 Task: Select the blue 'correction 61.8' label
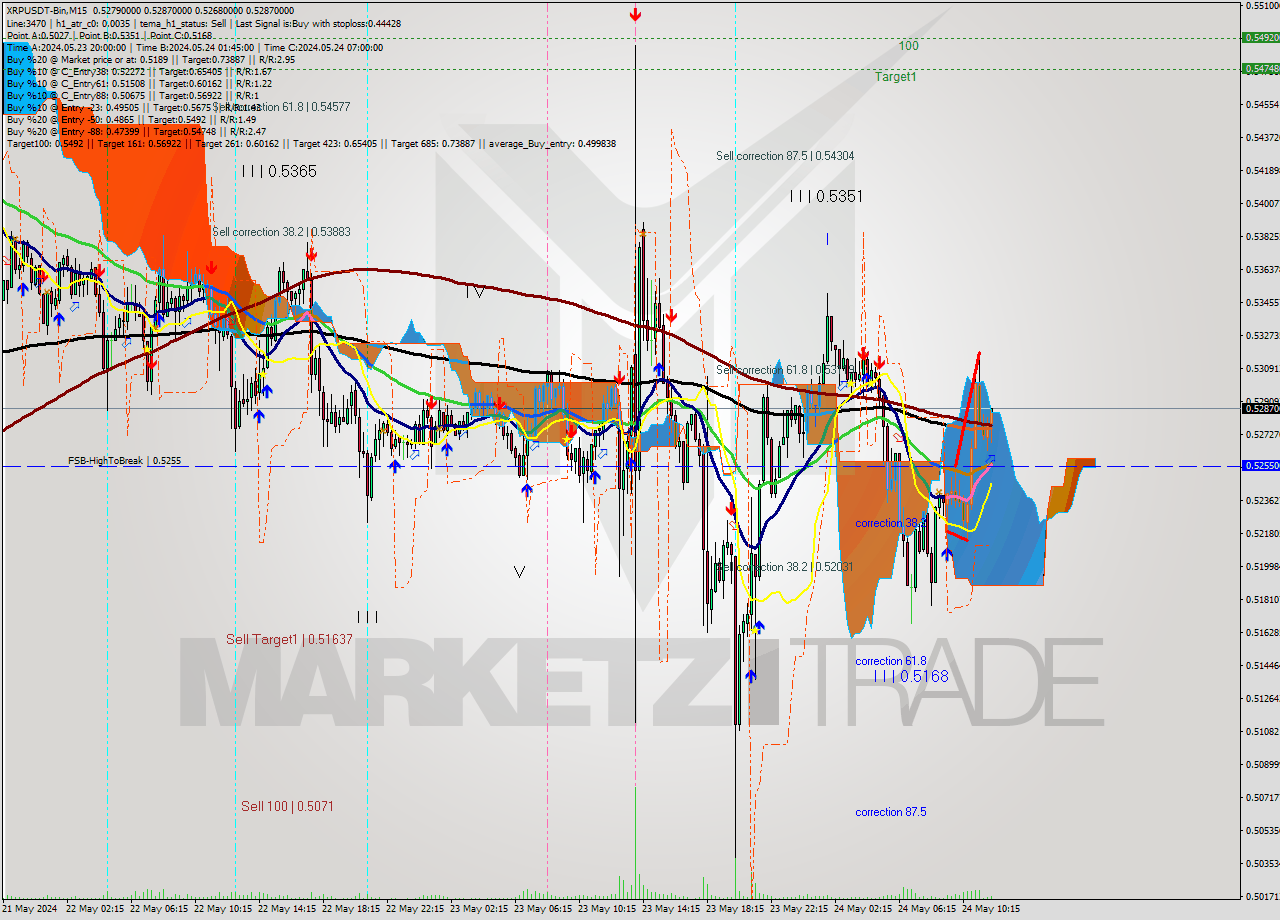click(x=891, y=661)
